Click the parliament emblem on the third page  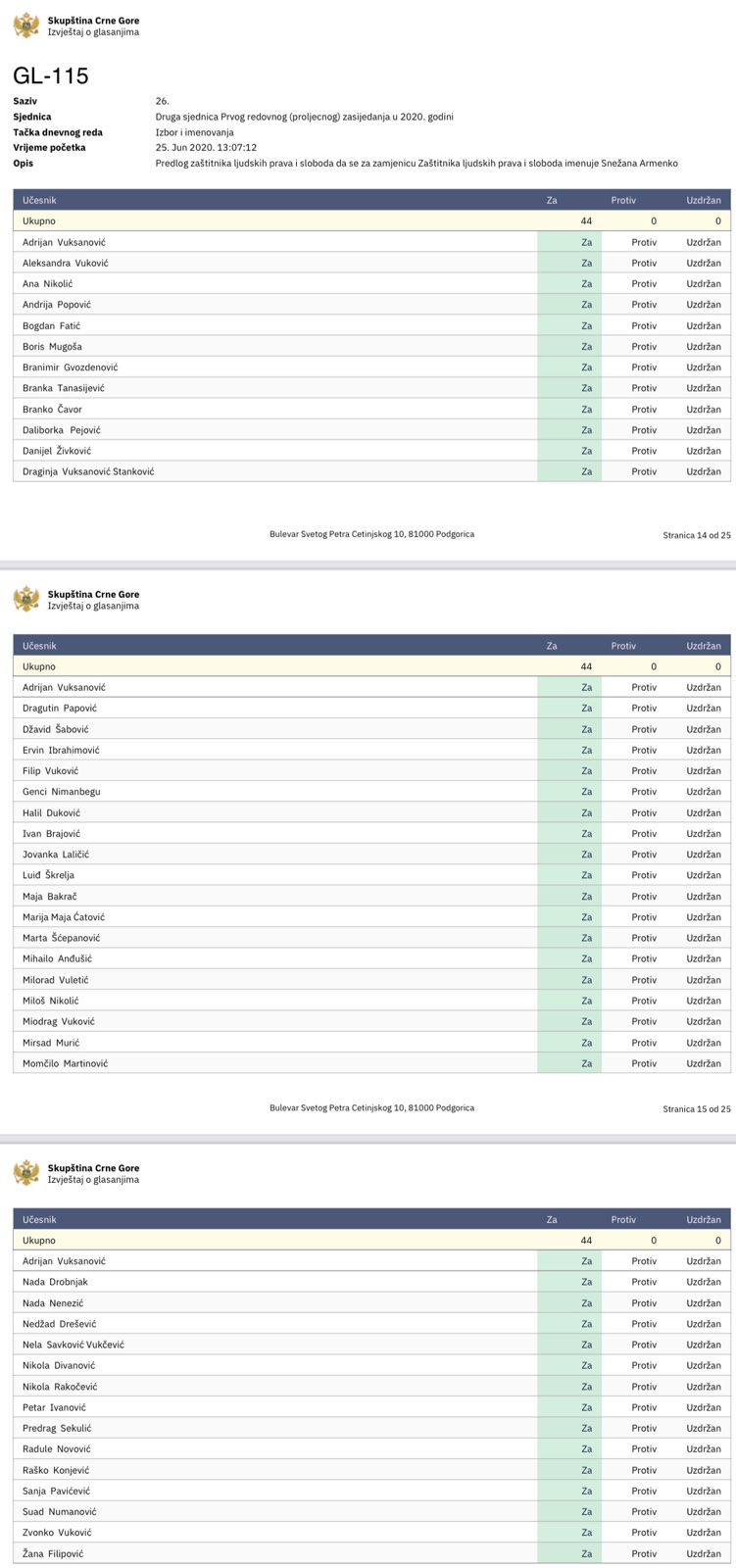[x=26, y=1173]
